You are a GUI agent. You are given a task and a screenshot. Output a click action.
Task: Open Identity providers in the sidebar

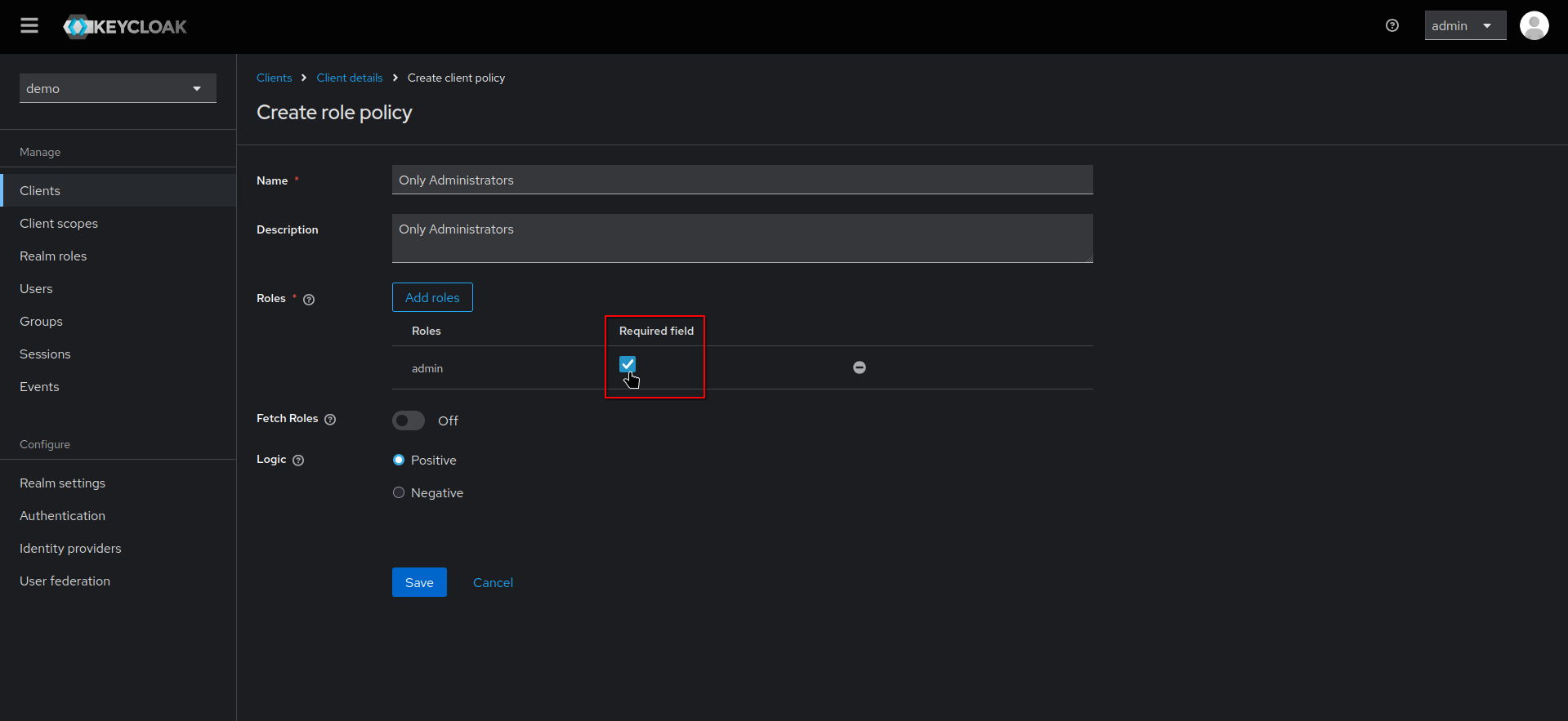click(x=118, y=548)
